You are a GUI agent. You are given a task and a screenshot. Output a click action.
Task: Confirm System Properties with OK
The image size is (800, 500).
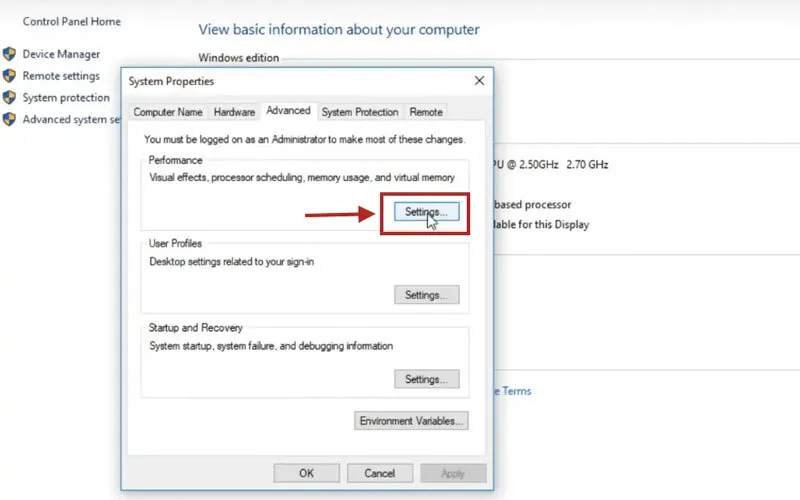click(x=307, y=473)
